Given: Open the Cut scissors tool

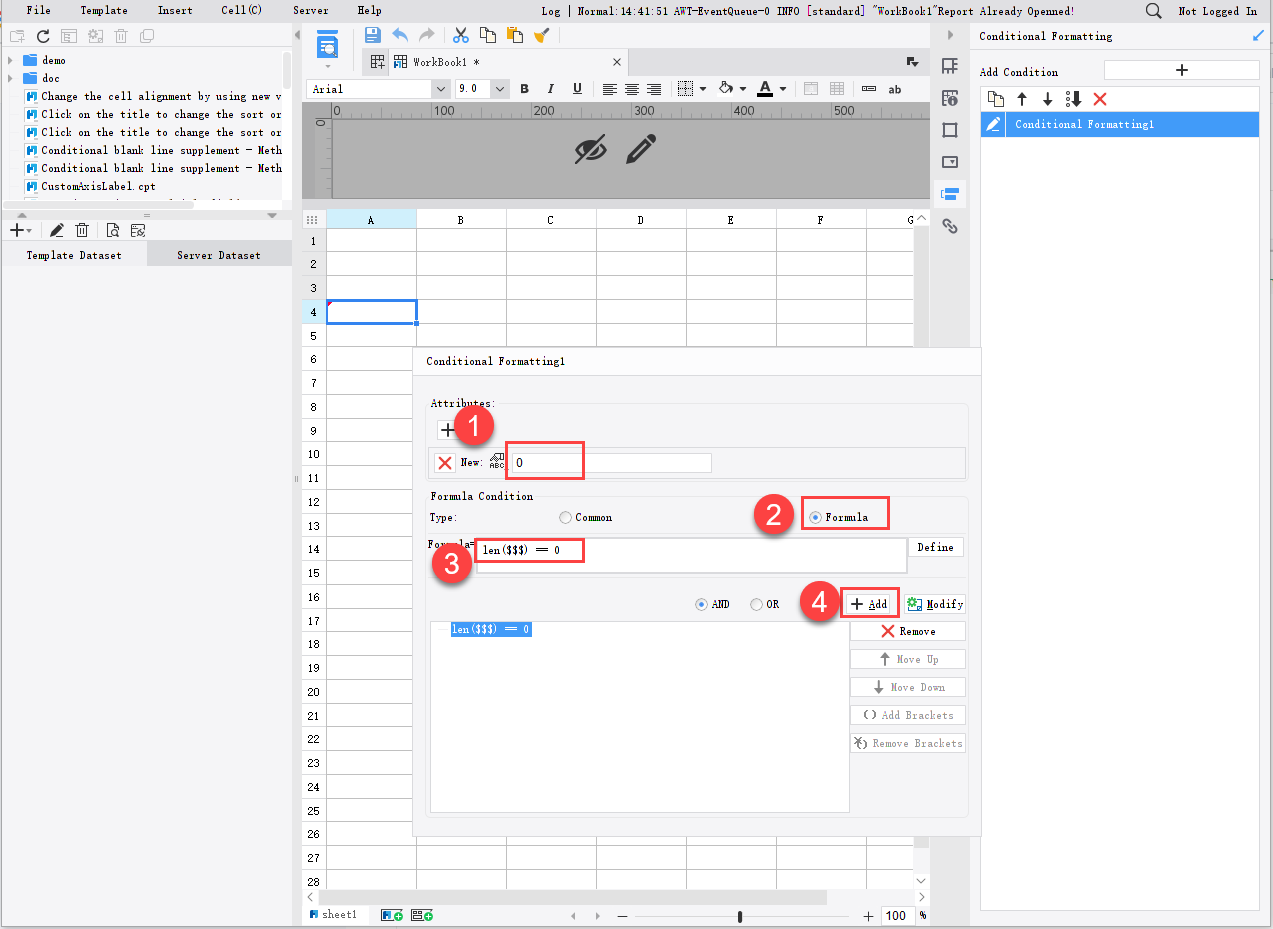Looking at the screenshot, I should (x=460, y=35).
